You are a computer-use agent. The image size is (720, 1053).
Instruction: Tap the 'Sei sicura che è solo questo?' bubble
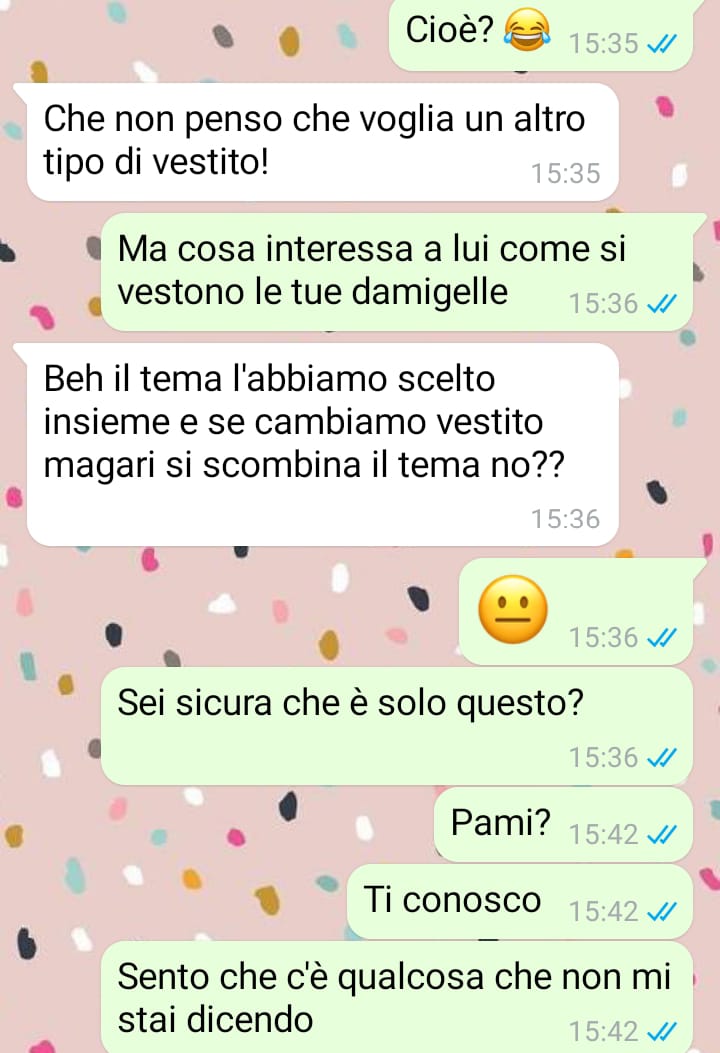point(397,726)
